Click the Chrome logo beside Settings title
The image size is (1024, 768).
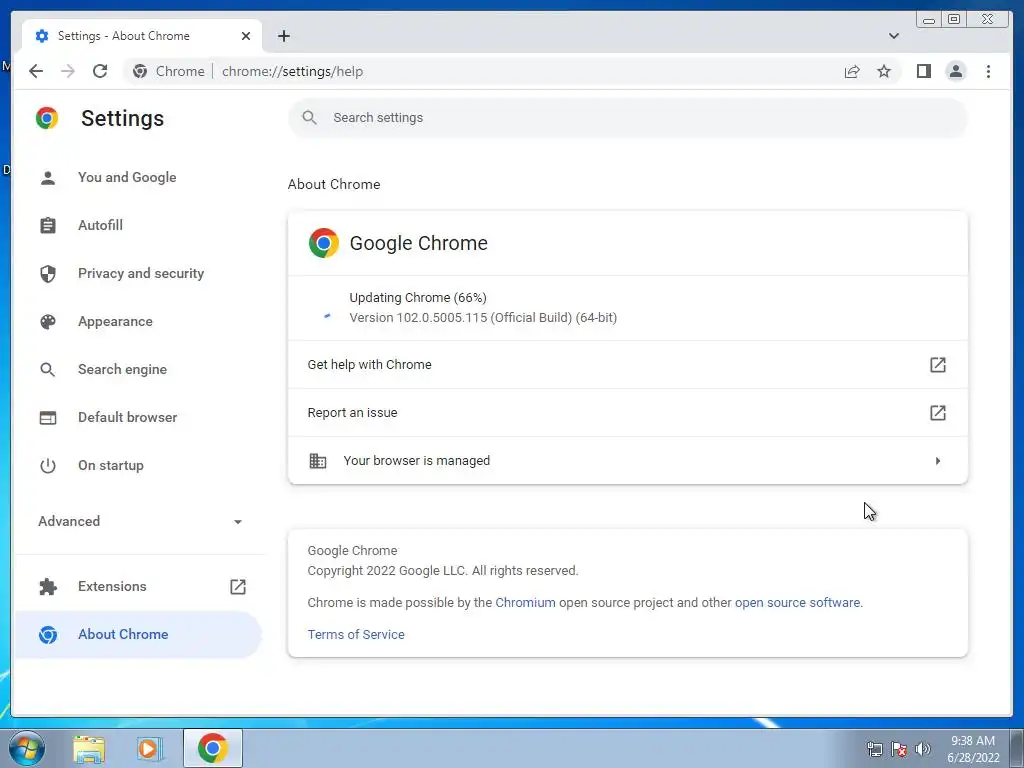click(47, 118)
